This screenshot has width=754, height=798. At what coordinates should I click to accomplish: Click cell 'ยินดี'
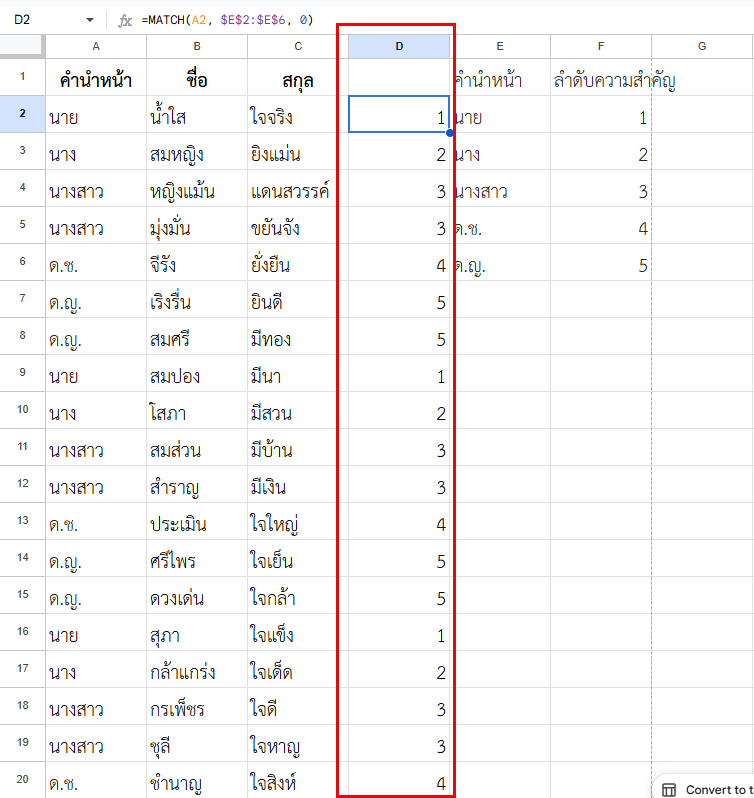[298, 299]
